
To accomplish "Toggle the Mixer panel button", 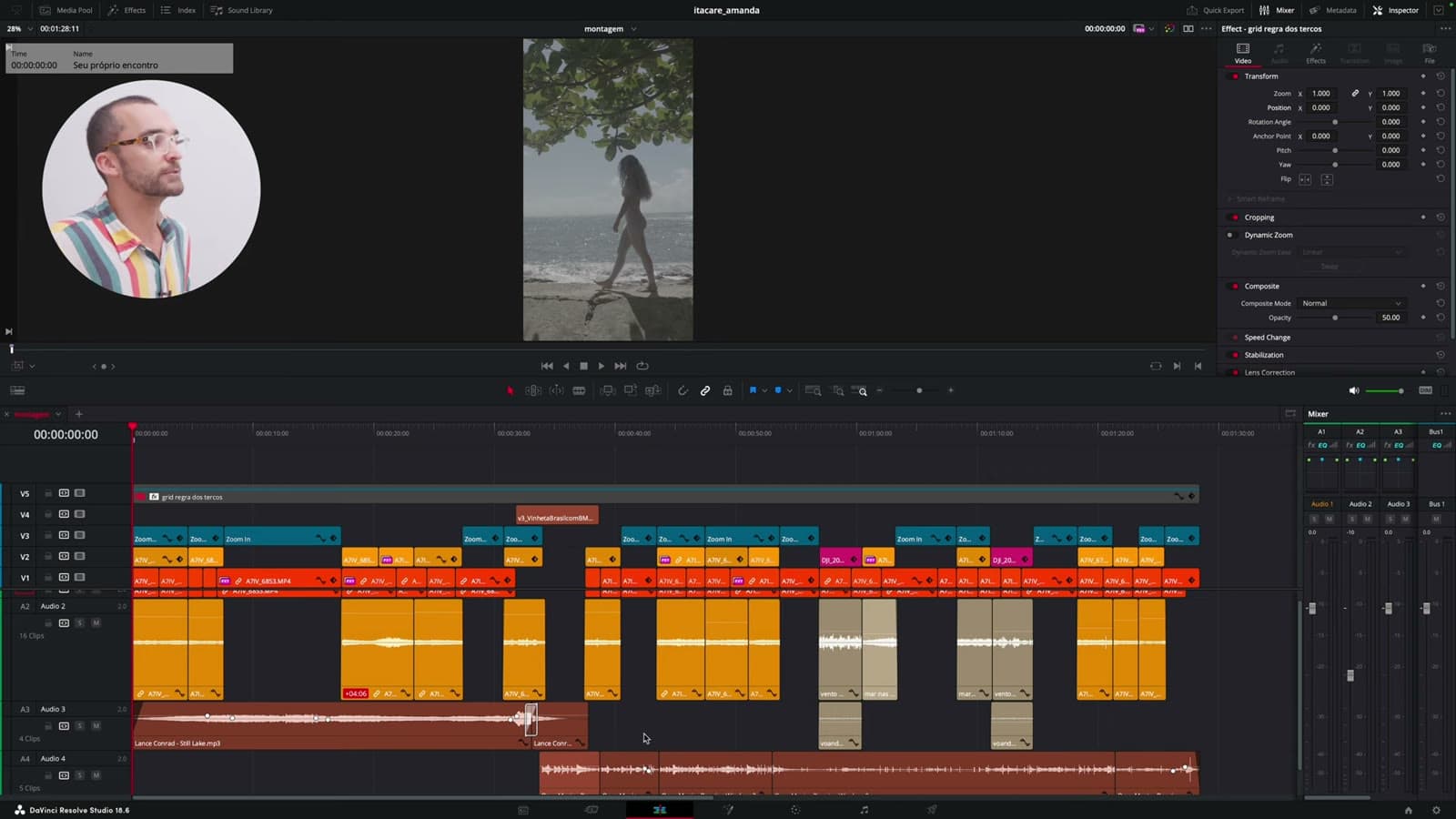I will tap(1277, 10).
